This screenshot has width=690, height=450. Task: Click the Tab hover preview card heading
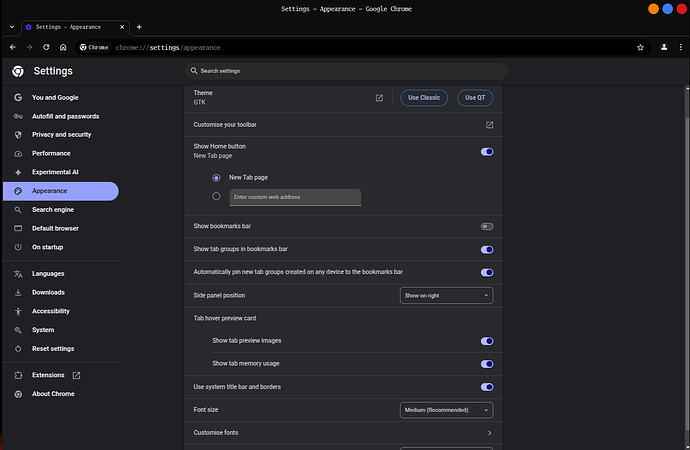[x=224, y=318]
